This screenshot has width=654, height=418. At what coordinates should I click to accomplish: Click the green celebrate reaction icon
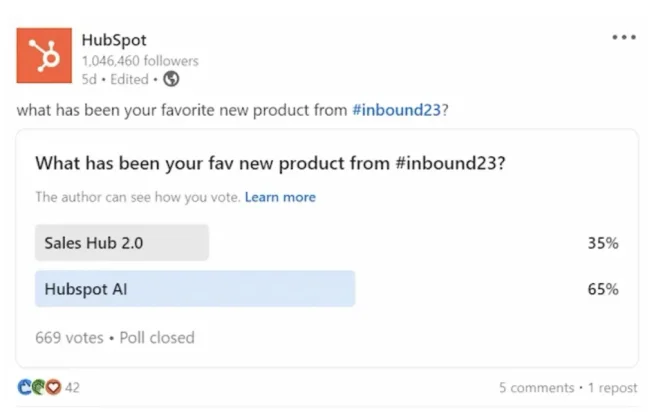(38, 387)
